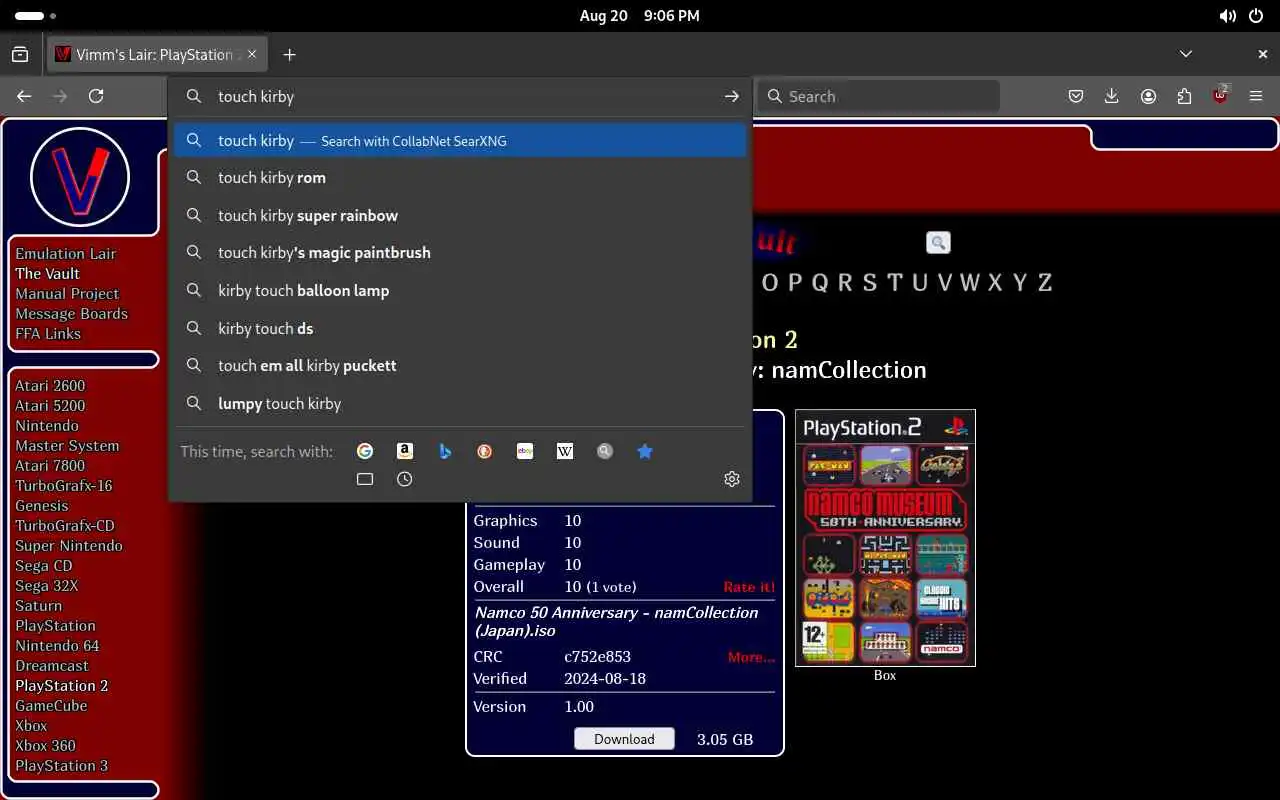
Task: Reload the current page
Action: [96, 96]
